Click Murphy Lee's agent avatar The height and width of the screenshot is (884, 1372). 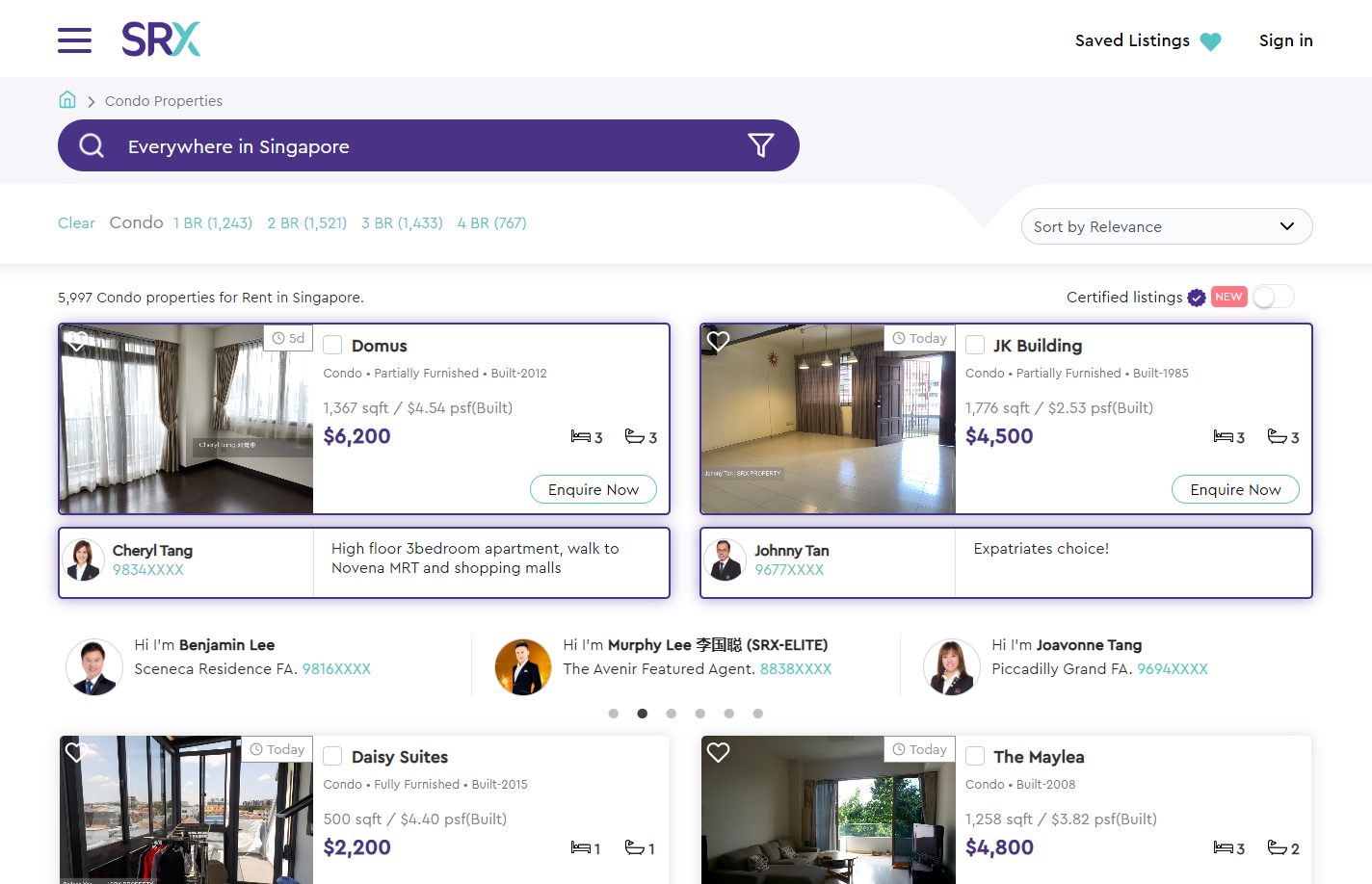pos(523,667)
